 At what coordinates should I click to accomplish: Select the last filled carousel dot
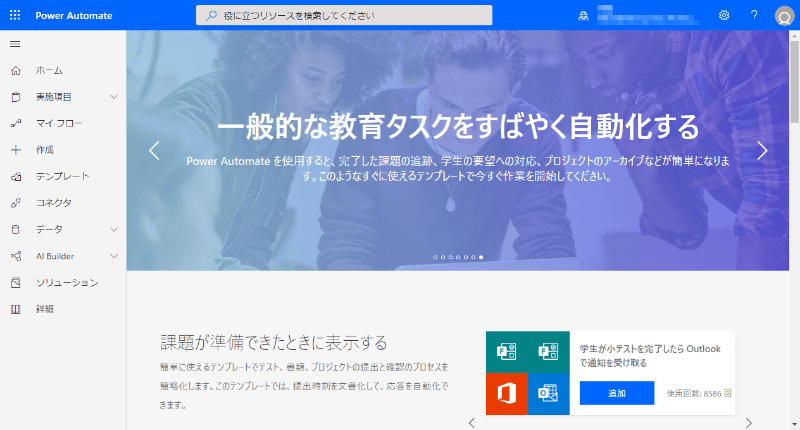coord(481,257)
